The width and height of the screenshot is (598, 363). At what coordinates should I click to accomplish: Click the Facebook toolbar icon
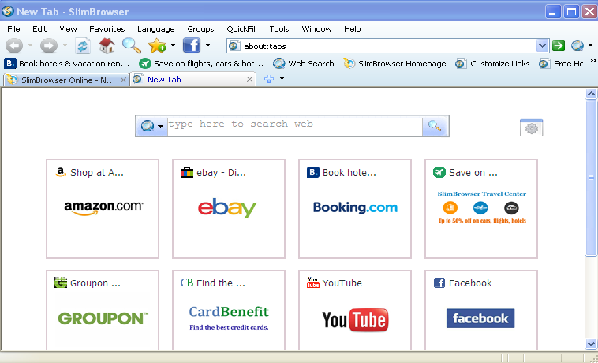pyautogui.click(x=191, y=46)
